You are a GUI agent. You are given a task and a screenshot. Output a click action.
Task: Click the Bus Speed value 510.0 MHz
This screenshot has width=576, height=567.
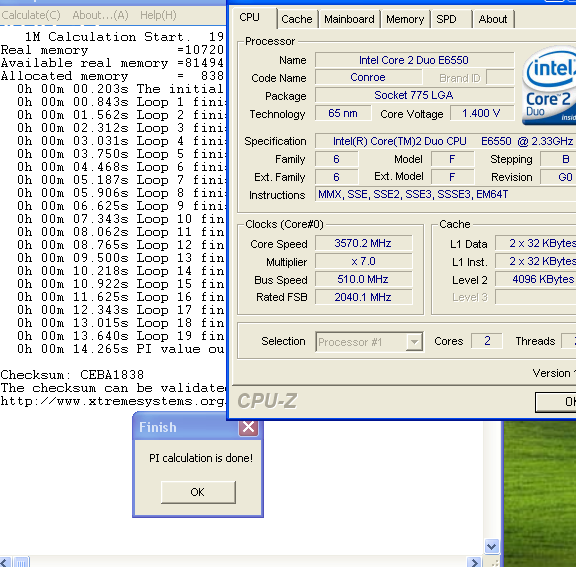(x=363, y=279)
